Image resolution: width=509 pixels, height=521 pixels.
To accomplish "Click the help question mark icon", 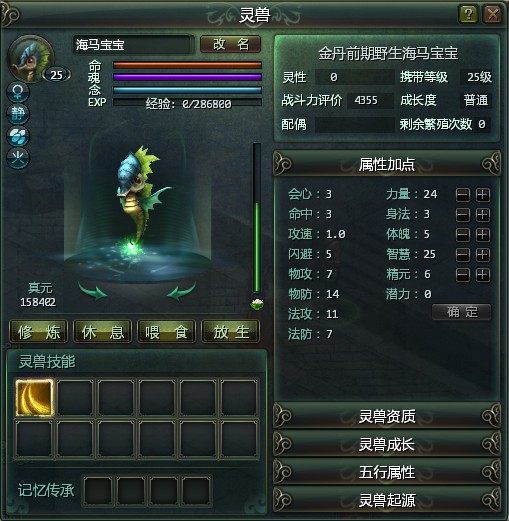I will (468, 14).
